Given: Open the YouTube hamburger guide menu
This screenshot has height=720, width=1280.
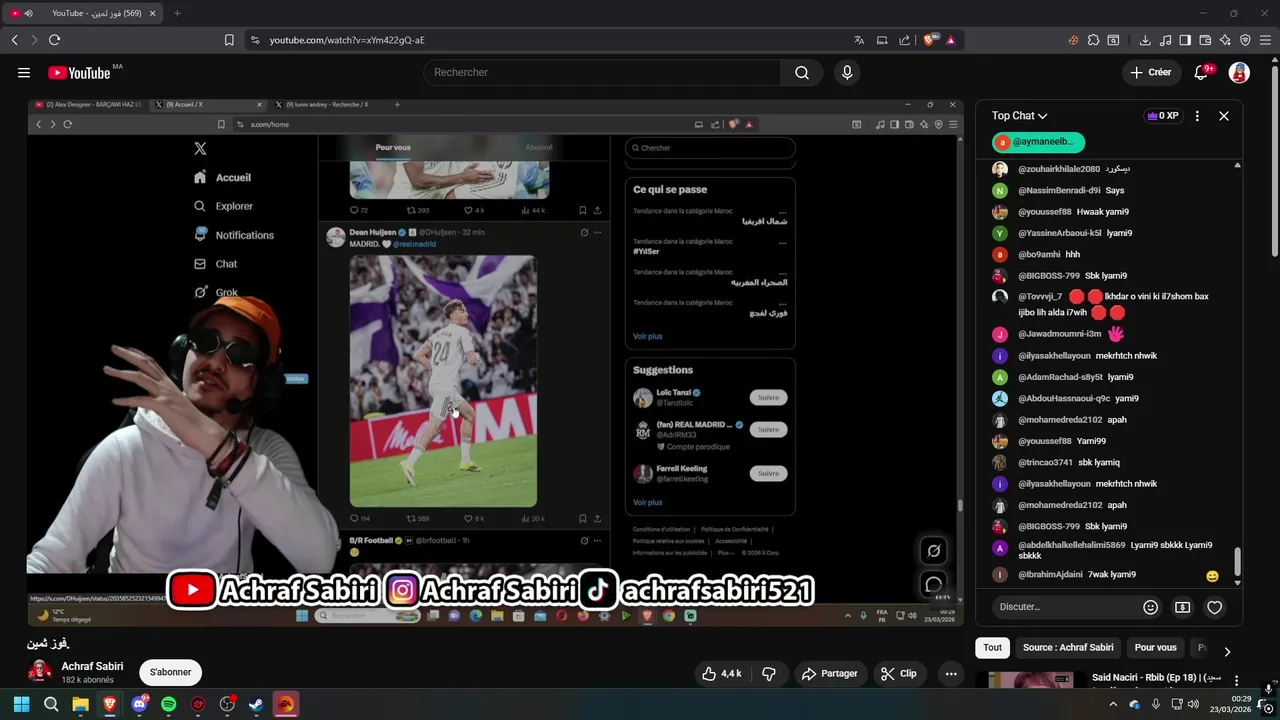Looking at the screenshot, I should point(24,72).
